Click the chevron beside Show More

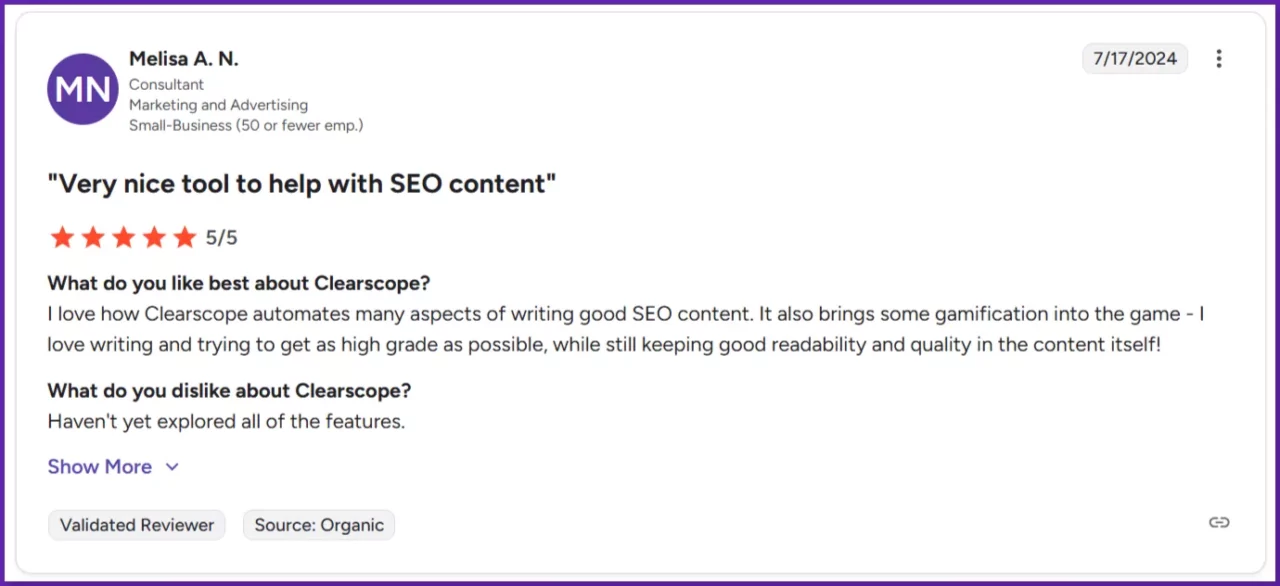[172, 467]
